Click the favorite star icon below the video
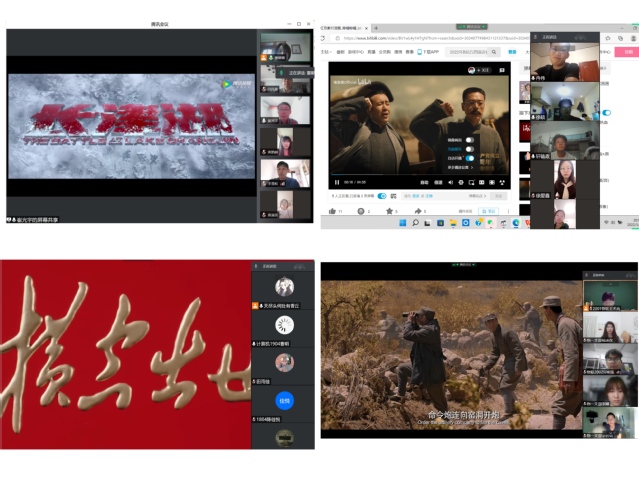The height and width of the screenshot is (479, 639). (390, 212)
